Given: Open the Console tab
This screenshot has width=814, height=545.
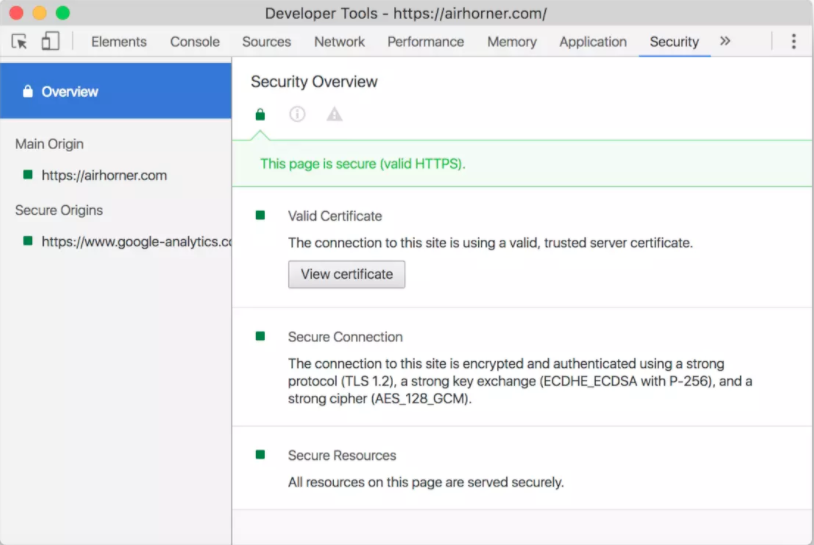Looking at the screenshot, I should point(195,42).
